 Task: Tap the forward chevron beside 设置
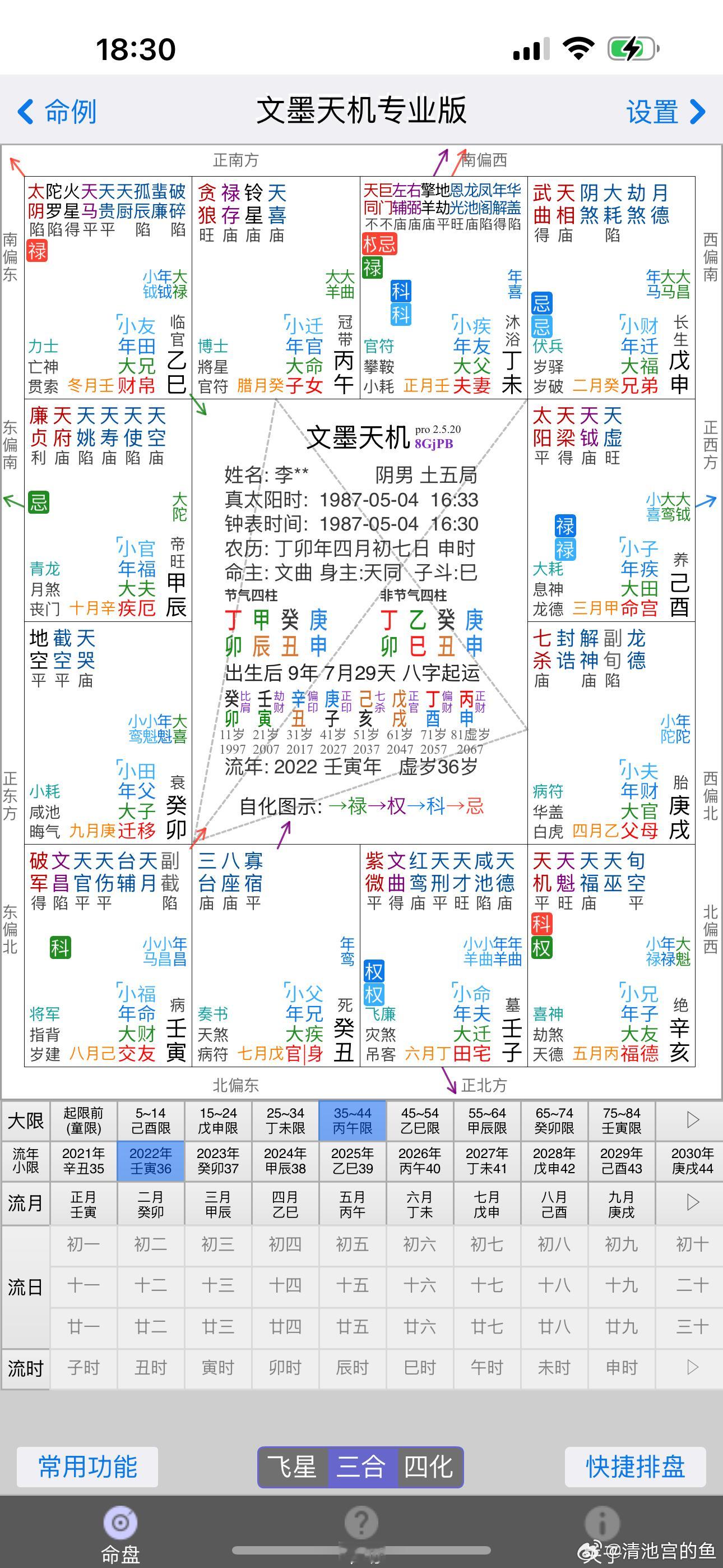(698, 112)
